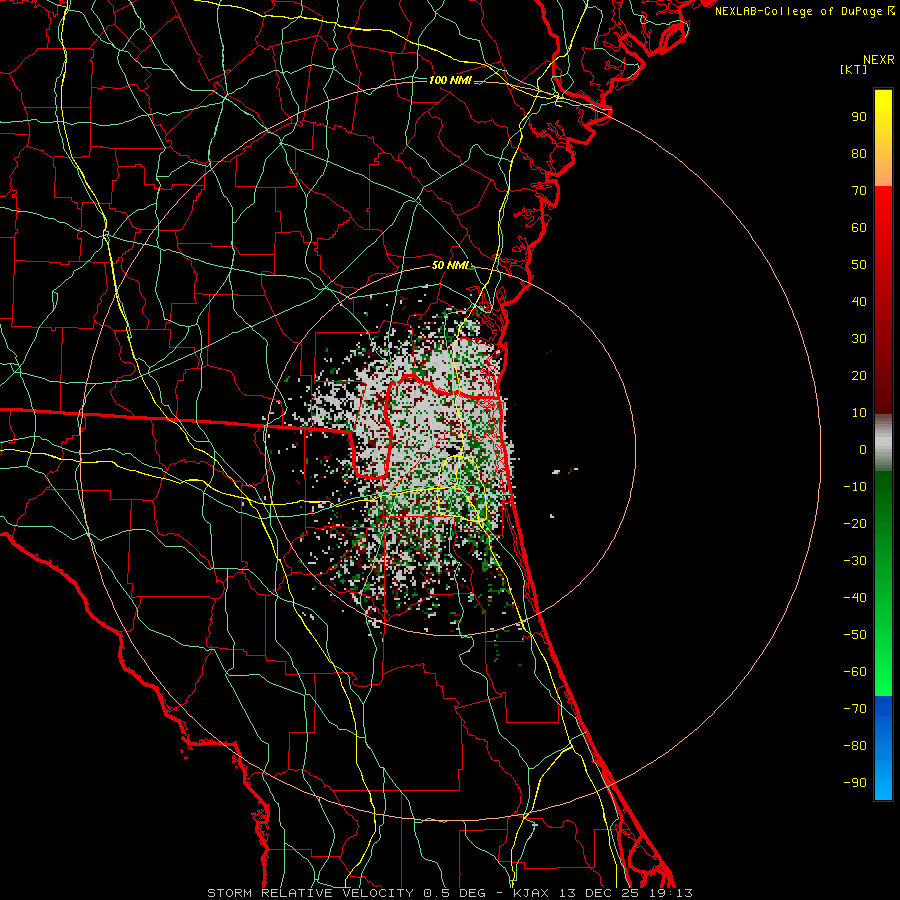Viewport: 900px width, 900px height.
Task: Click the -90 value on the color scale
Action: point(855,783)
